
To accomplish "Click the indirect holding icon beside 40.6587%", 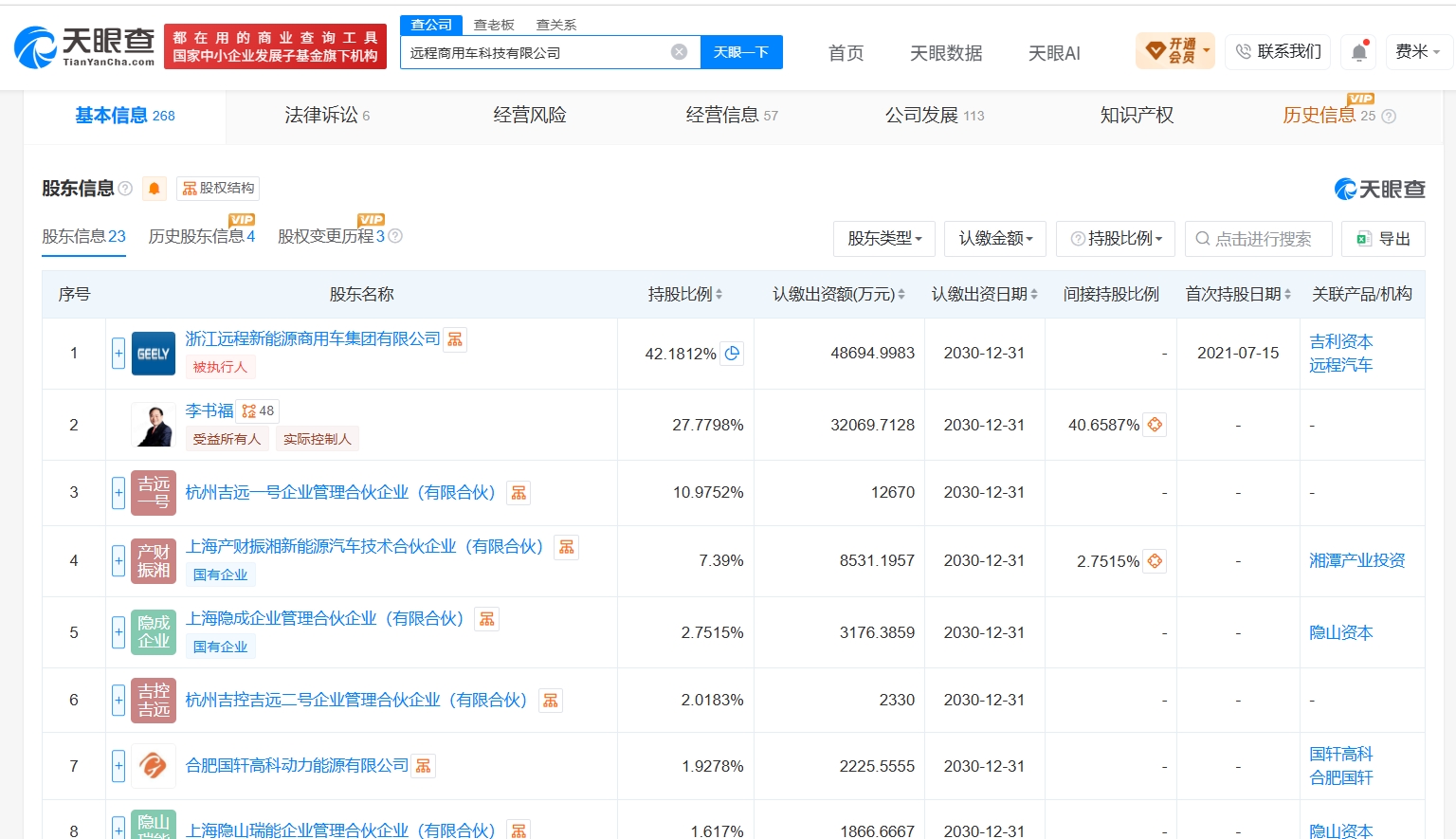I will click(1155, 425).
